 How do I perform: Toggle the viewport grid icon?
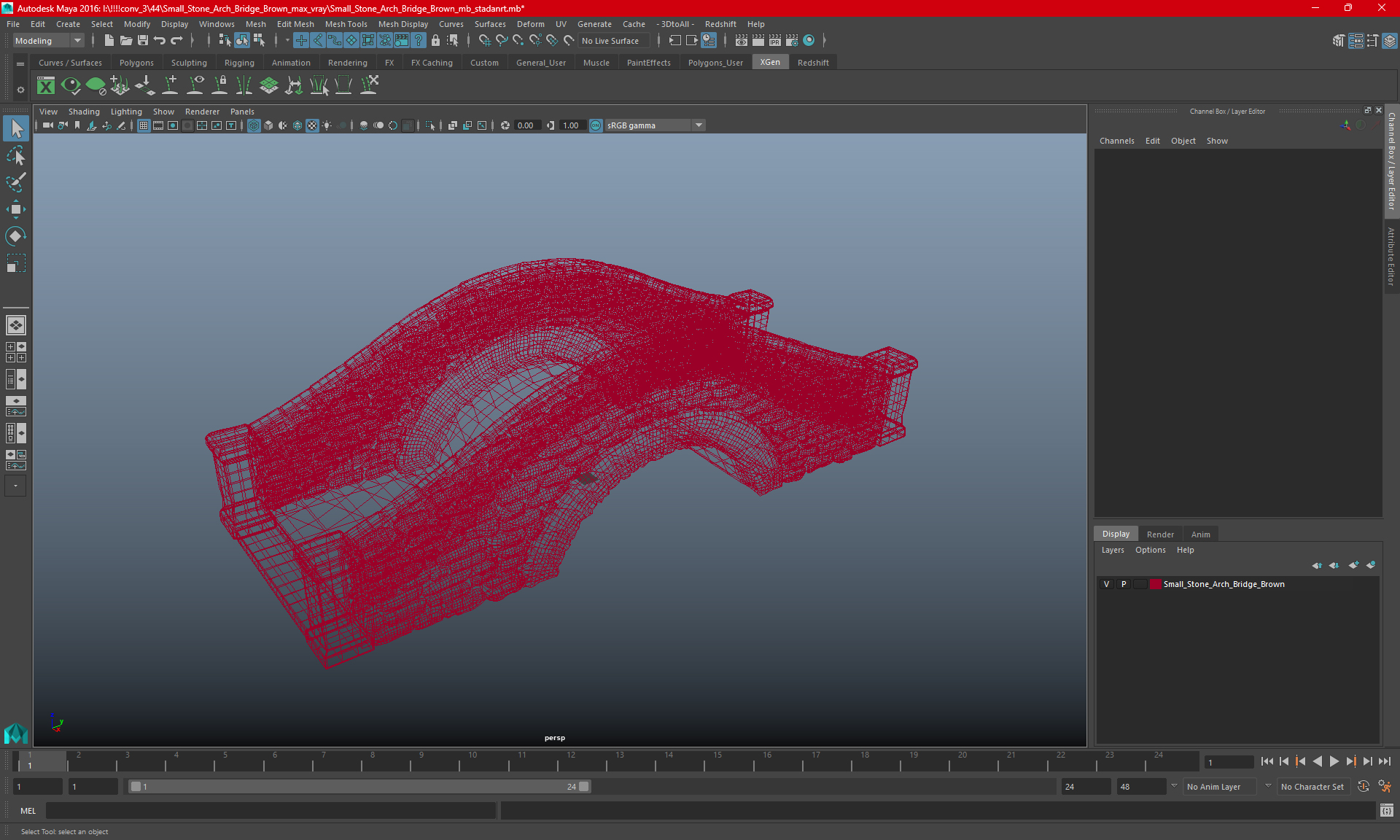[x=144, y=125]
